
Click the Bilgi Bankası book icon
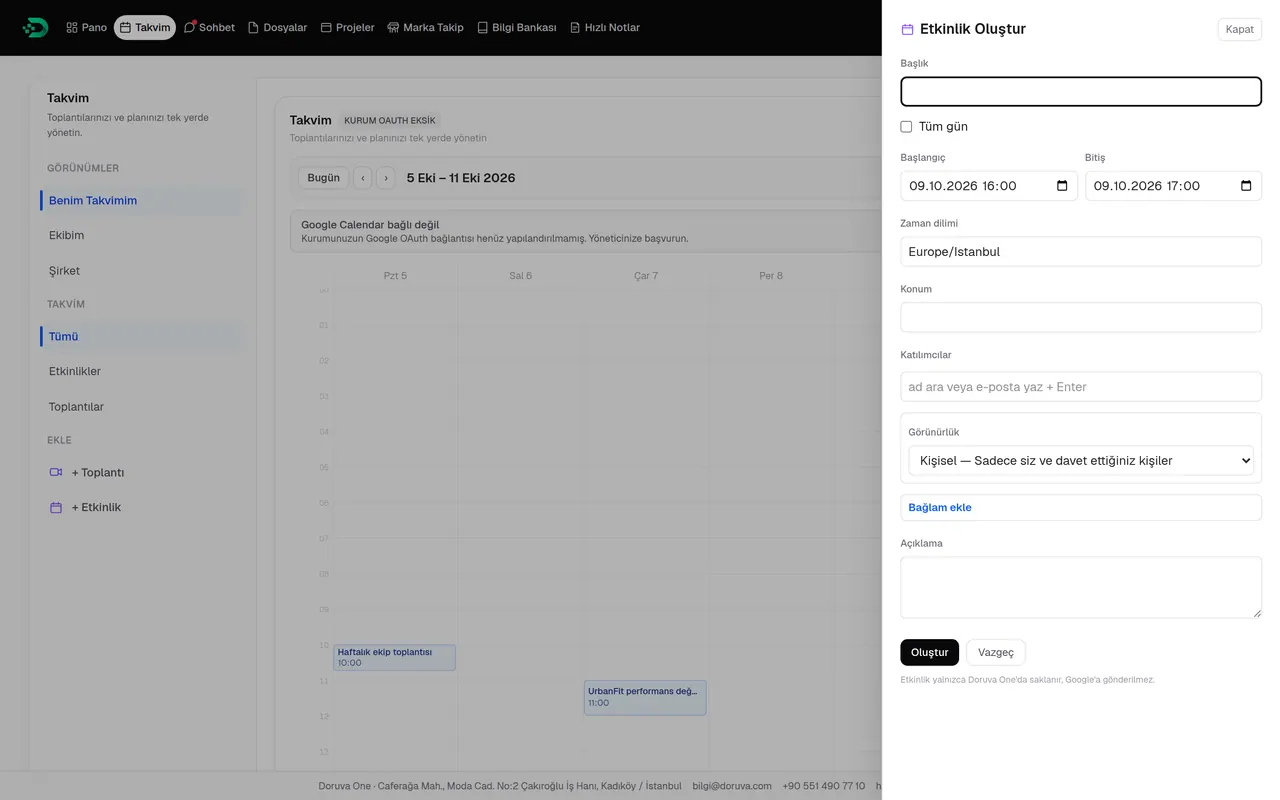[x=482, y=28]
